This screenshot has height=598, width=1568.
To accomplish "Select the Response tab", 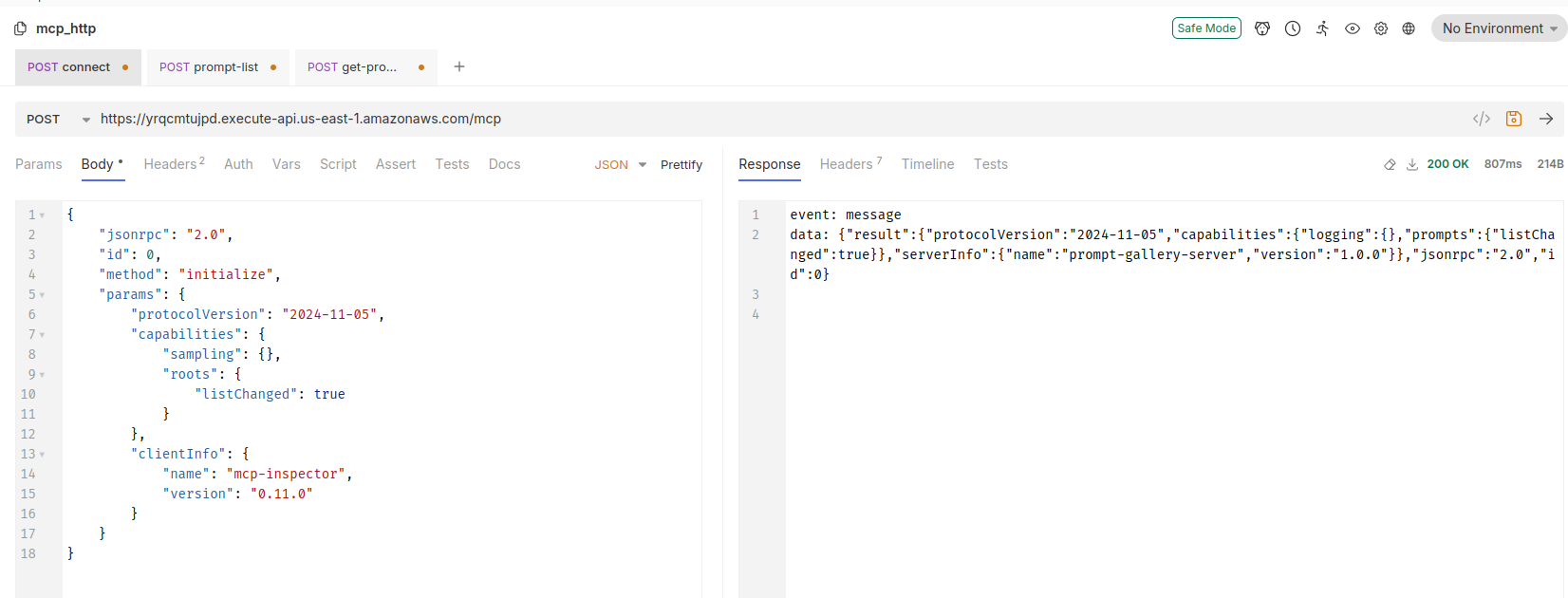I will 770,164.
